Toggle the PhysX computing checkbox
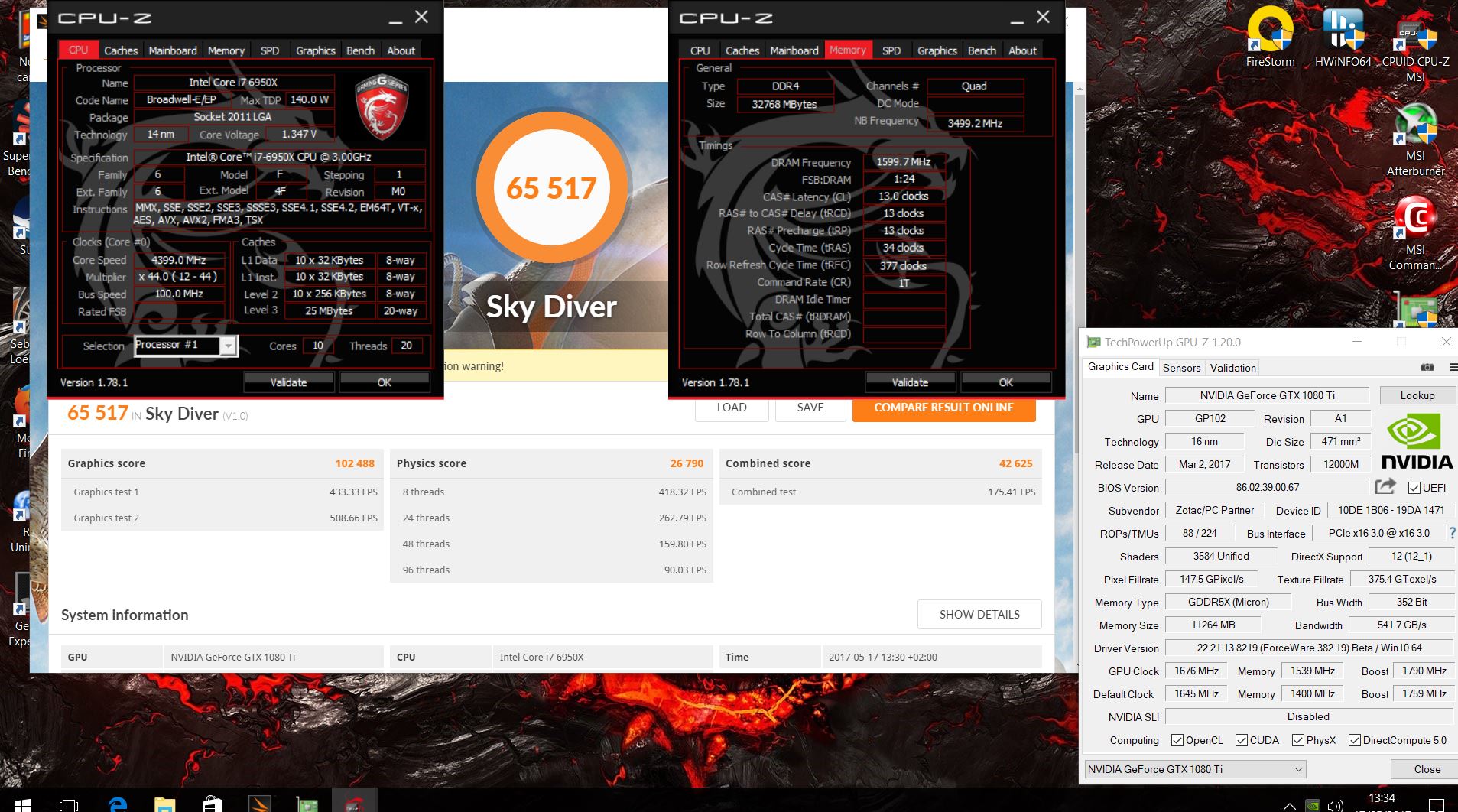 coord(1298,739)
